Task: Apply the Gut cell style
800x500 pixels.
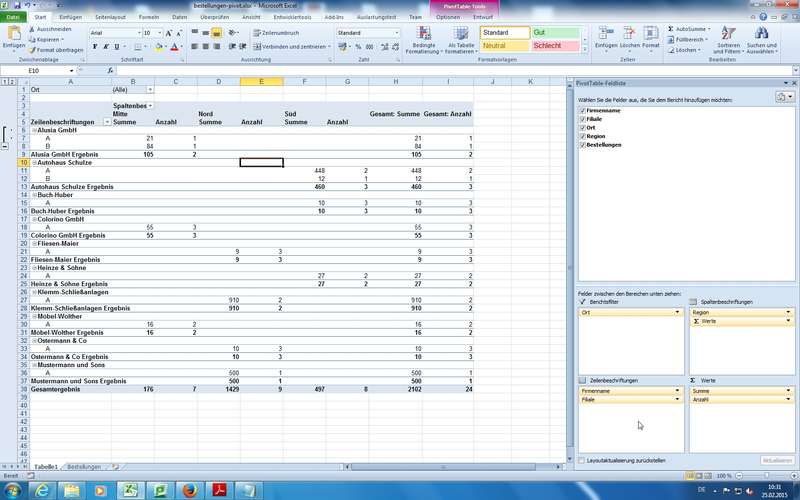Action: click(x=556, y=33)
